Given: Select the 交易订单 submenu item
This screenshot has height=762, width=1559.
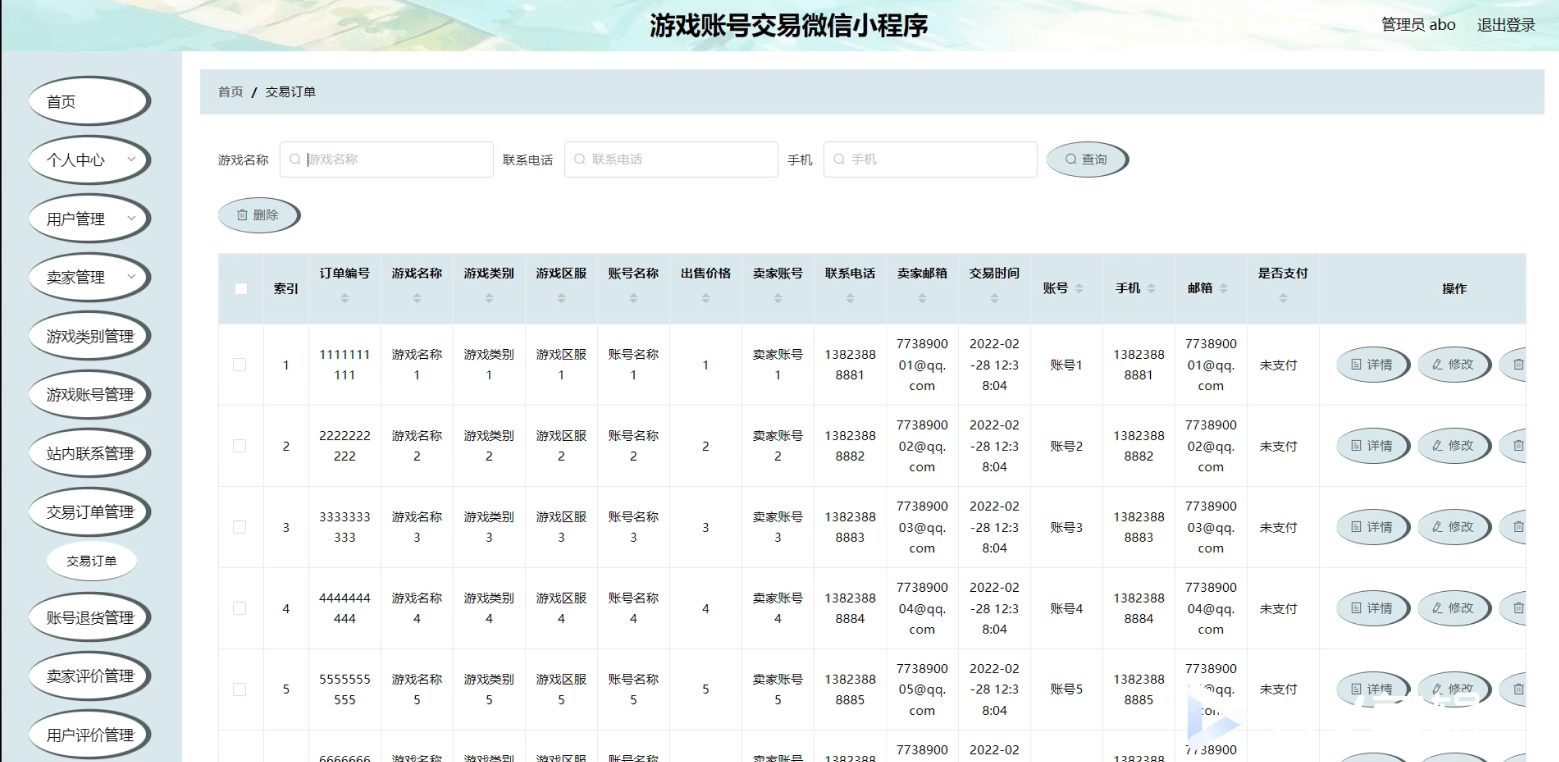Looking at the screenshot, I should tap(92, 561).
